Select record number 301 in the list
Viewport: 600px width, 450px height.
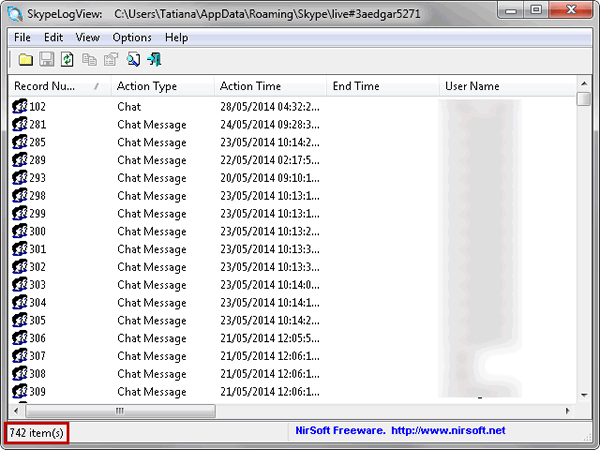pos(38,249)
